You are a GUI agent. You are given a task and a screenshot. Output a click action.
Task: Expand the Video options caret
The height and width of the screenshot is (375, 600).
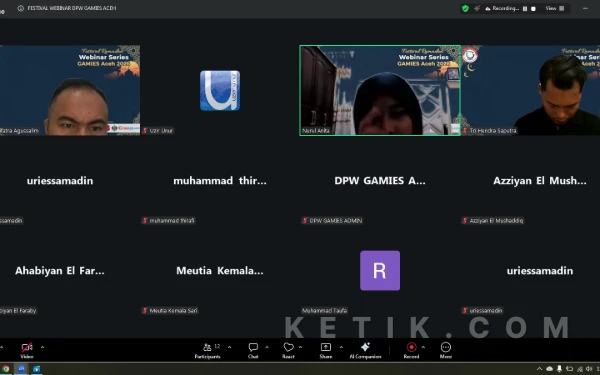pos(42,347)
